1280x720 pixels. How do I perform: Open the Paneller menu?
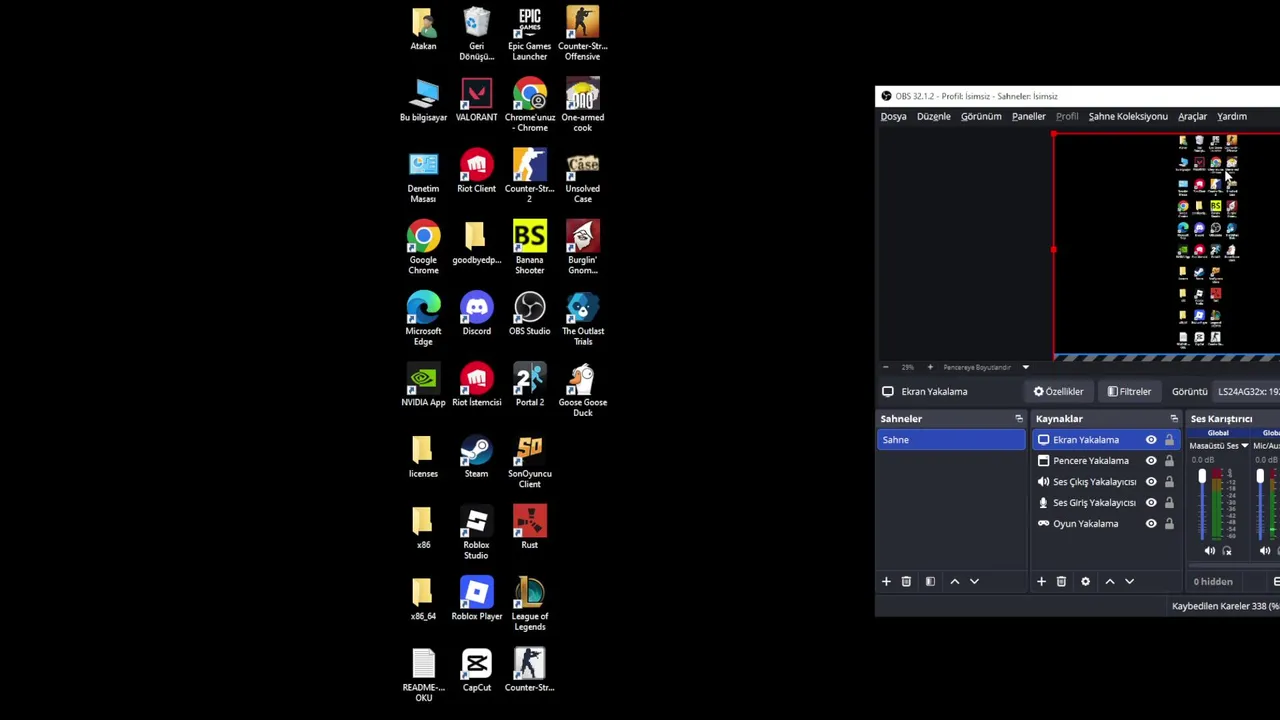(1028, 116)
